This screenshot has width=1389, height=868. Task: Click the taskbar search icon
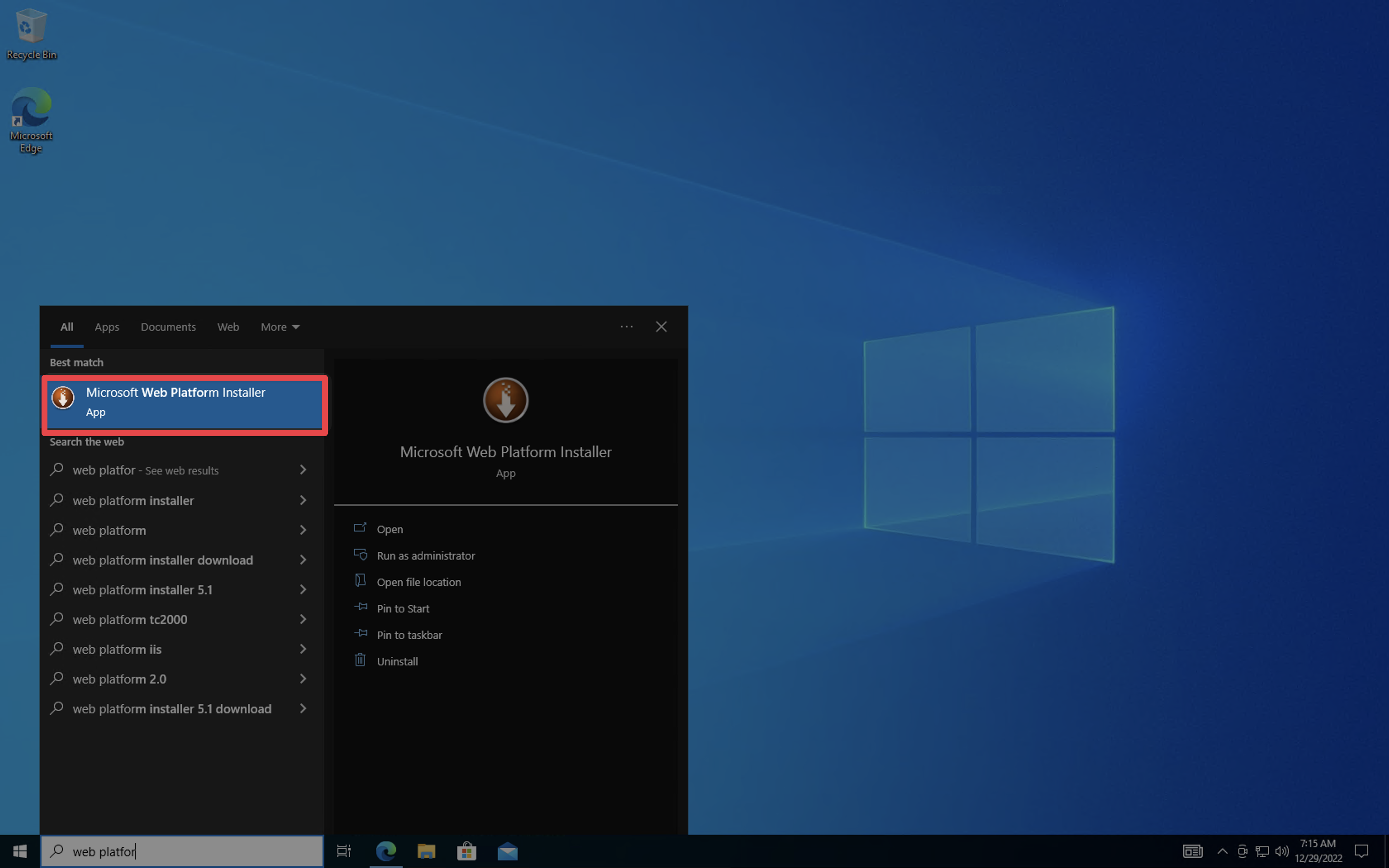click(57, 851)
